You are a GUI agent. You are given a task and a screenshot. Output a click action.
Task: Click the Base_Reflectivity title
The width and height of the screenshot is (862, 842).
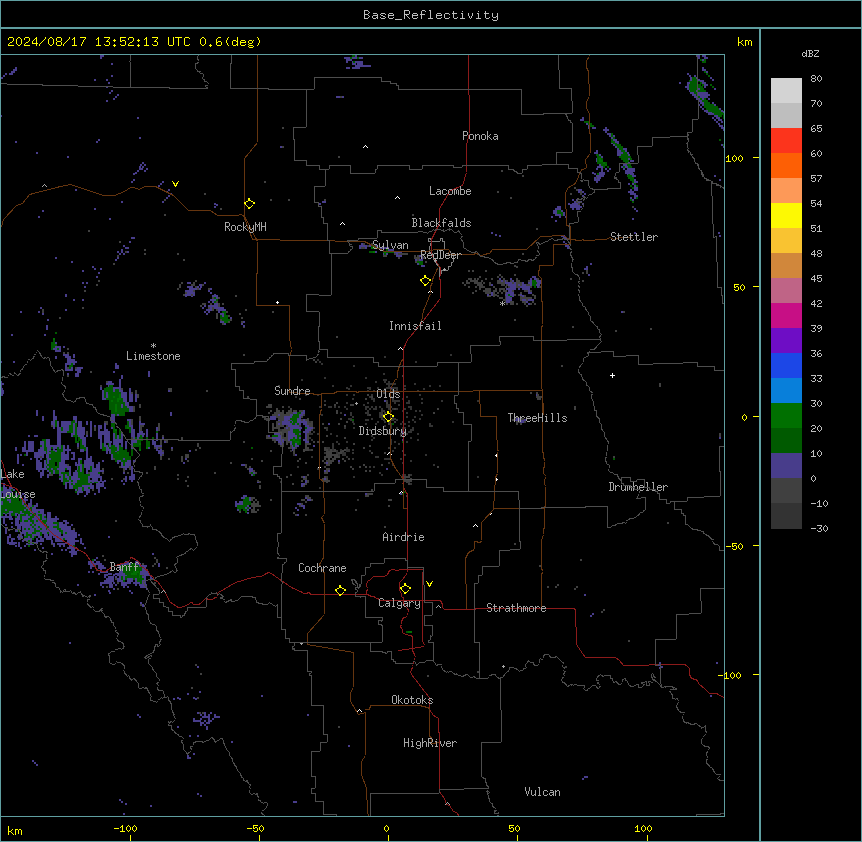coord(431,15)
